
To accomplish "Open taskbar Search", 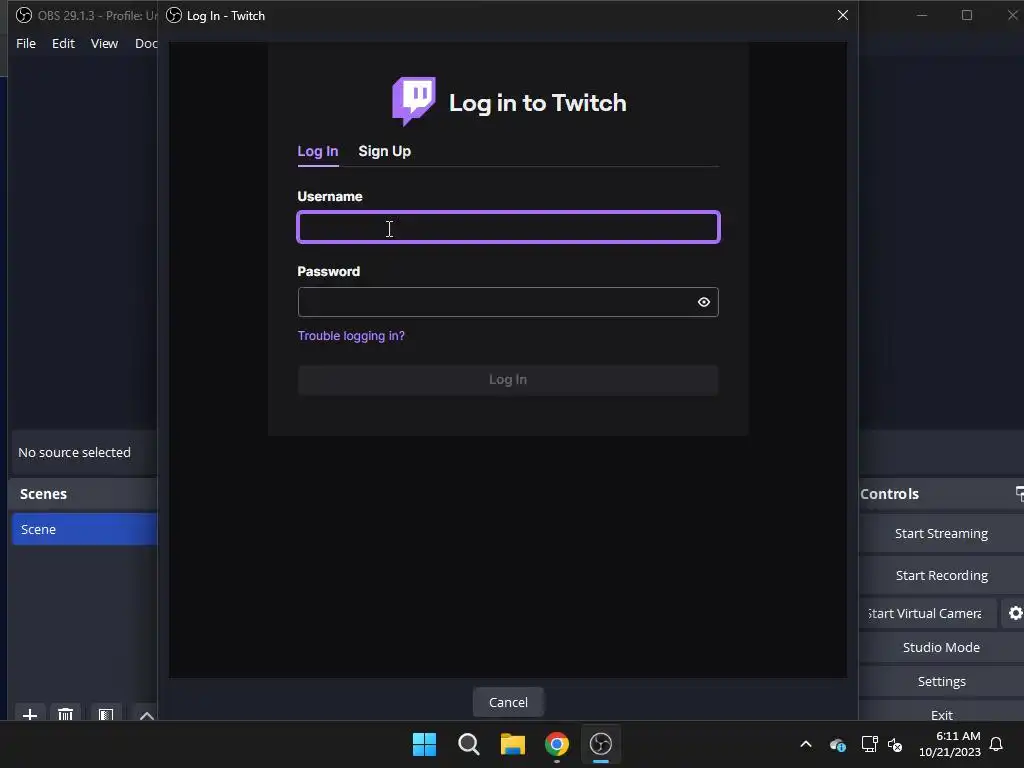I will pos(468,744).
